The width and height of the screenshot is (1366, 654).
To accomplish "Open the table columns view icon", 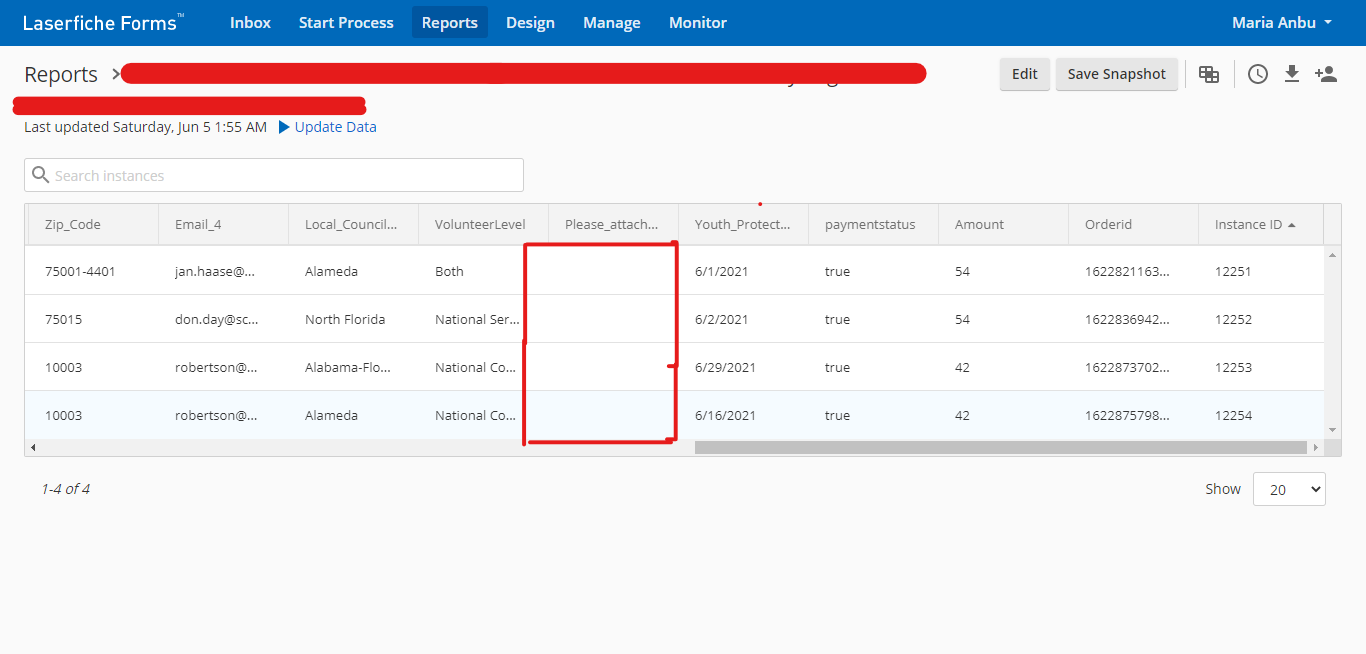I will pyautogui.click(x=1209, y=74).
